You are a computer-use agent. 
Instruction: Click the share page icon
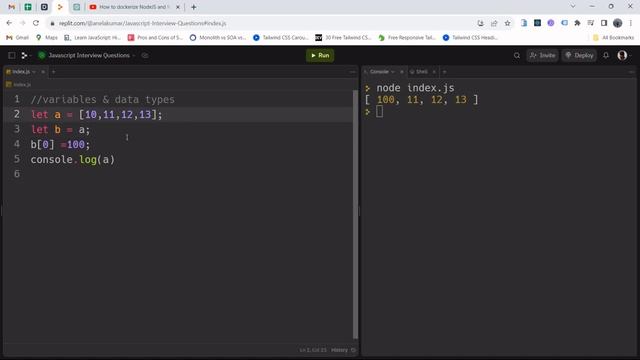pos(494,23)
